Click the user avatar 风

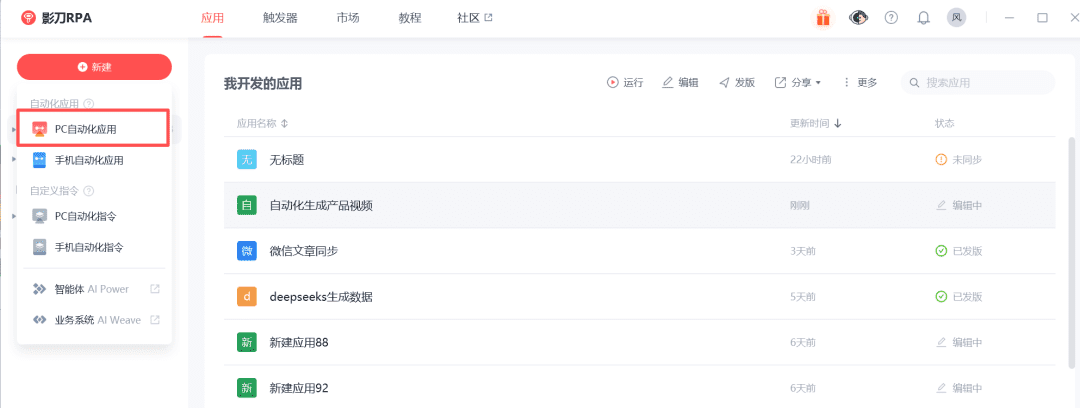click(x=956, y=18)
